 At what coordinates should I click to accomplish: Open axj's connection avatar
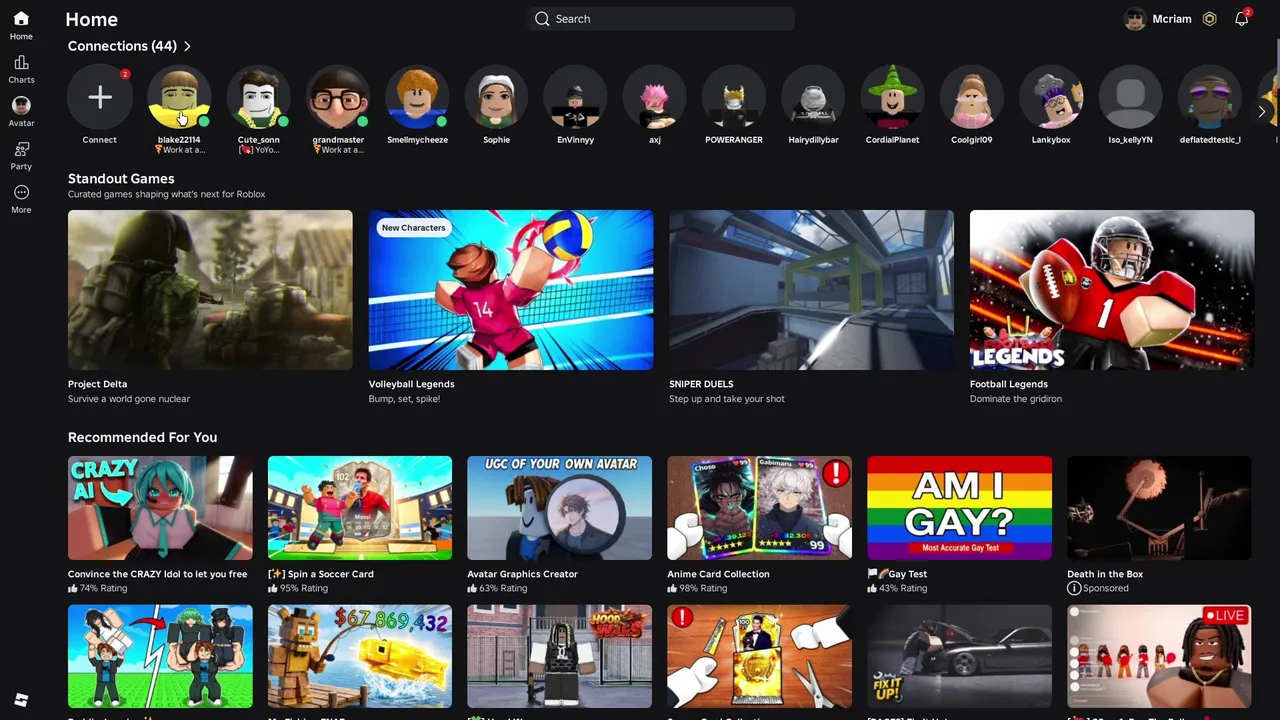click(x=655, y=97)
